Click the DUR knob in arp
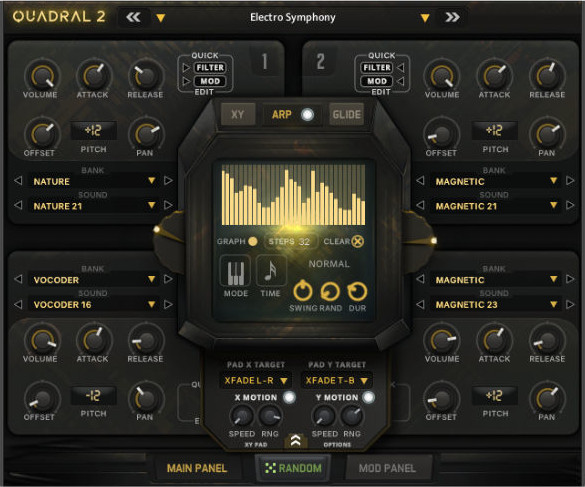This screenshot has height=487, width=585. tap(357, 291)
